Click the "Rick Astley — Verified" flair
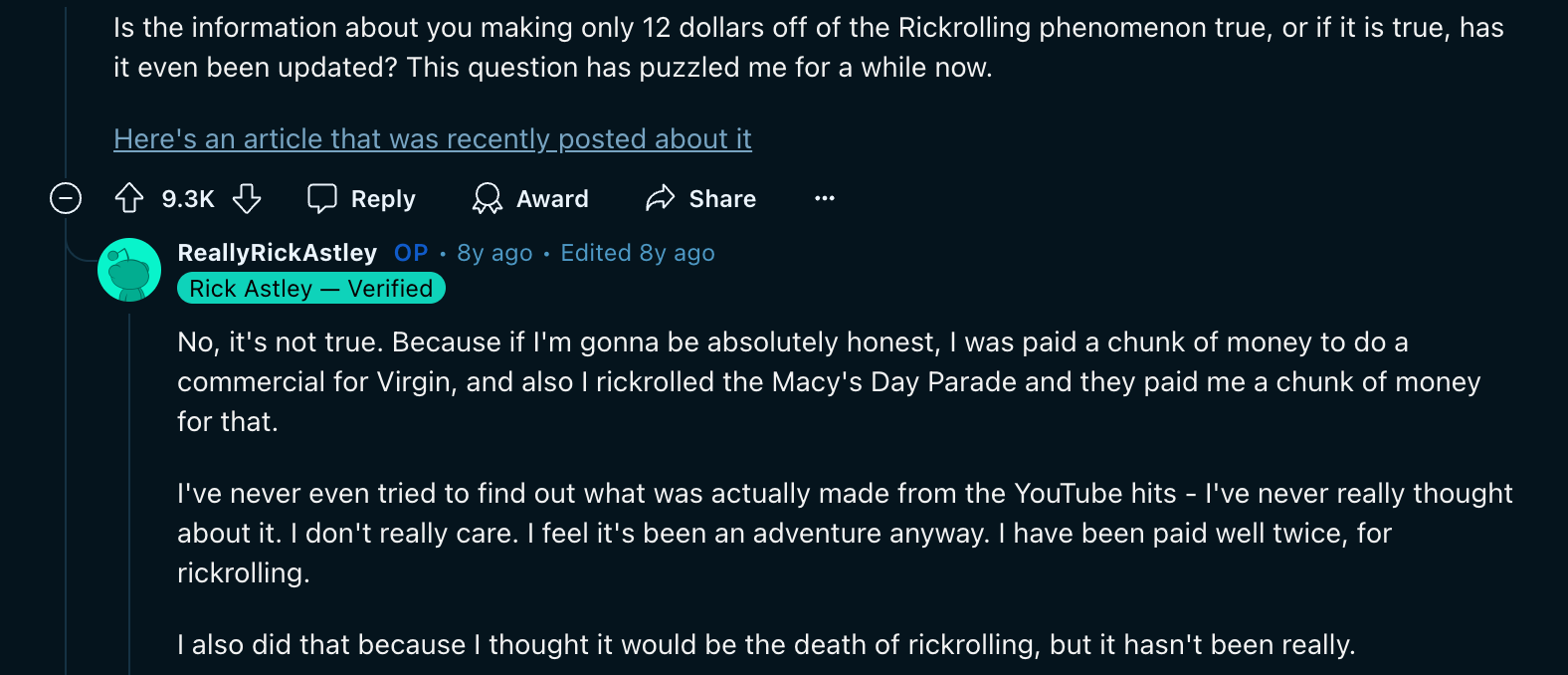This screenshot has width=1568, height=675. (x=310, y=289)
